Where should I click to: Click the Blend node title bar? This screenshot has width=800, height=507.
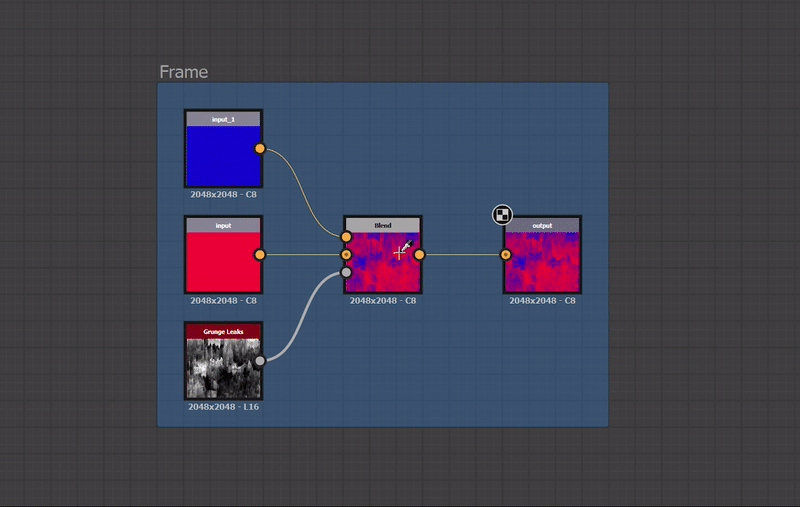383,225
